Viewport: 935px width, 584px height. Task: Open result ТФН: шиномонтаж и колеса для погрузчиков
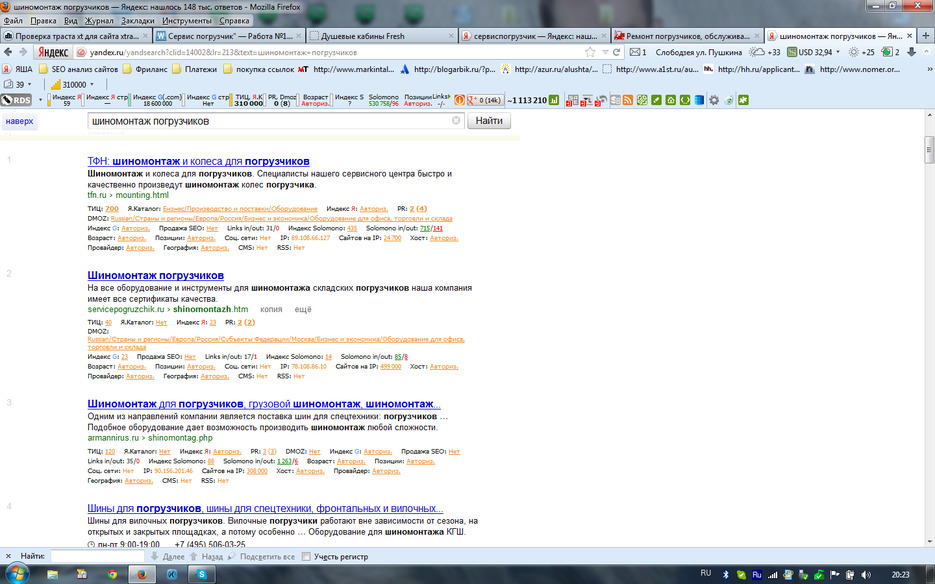[x=199, y=161]
